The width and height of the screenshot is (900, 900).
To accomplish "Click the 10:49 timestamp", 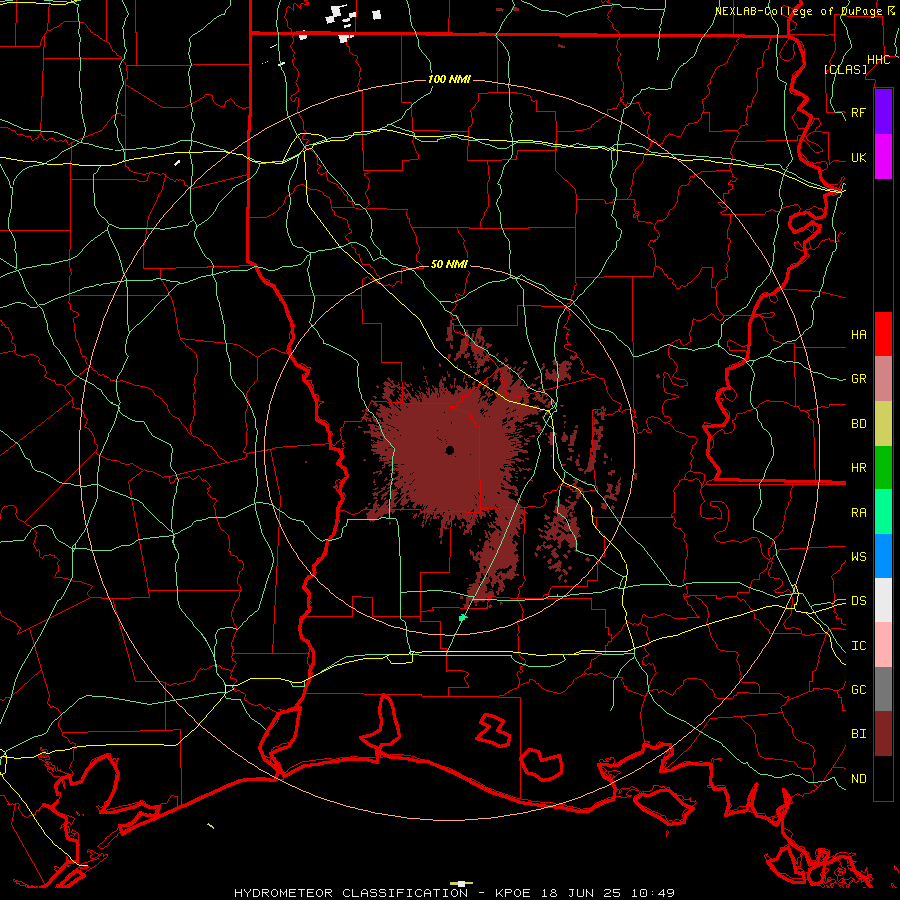I will pyautogui.click(x=653, y=893).
